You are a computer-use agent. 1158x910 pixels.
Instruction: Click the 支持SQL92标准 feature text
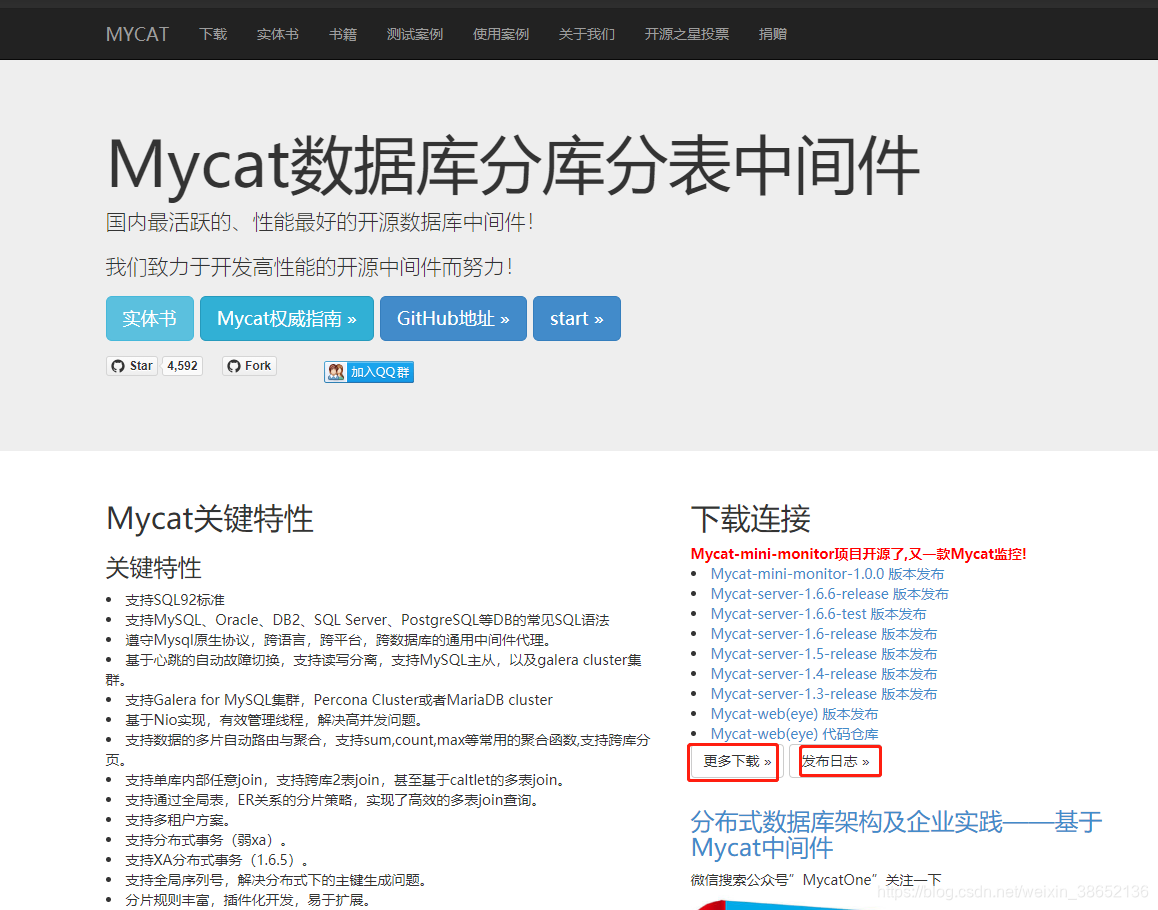(x=175, y=600)
